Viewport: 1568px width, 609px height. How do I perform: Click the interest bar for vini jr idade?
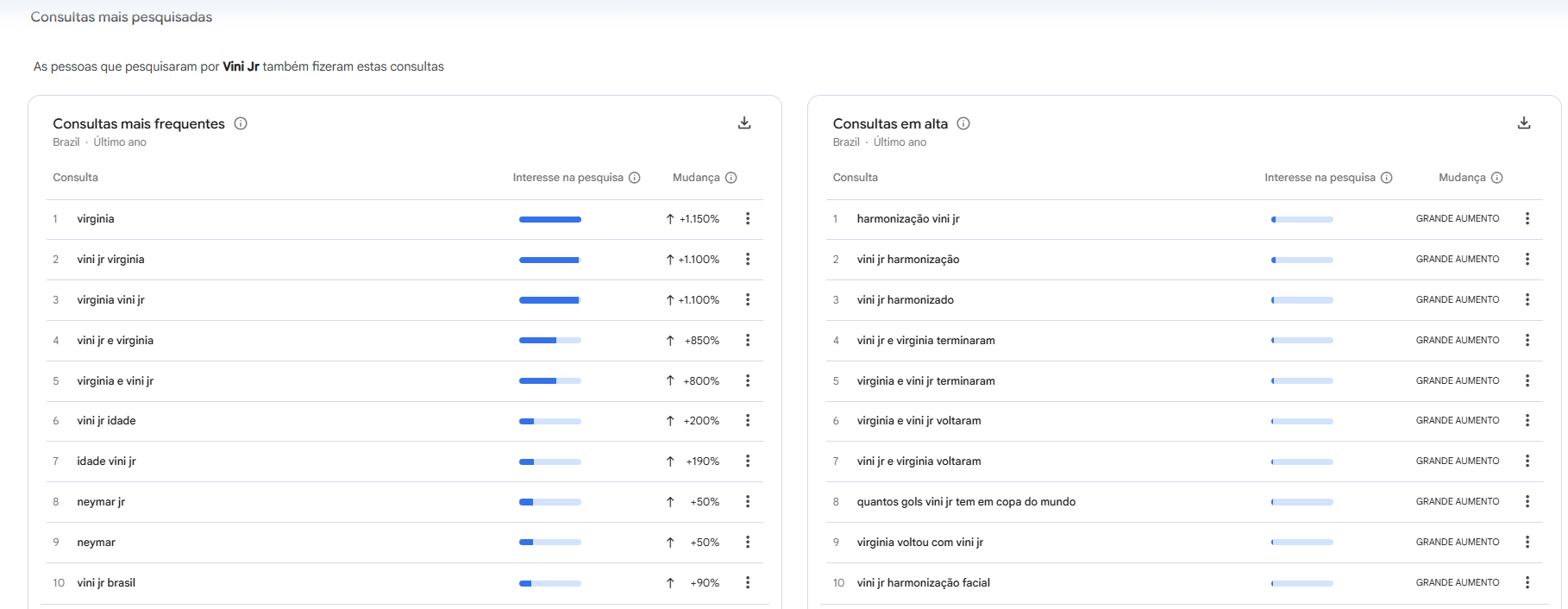tap(550, 421)
